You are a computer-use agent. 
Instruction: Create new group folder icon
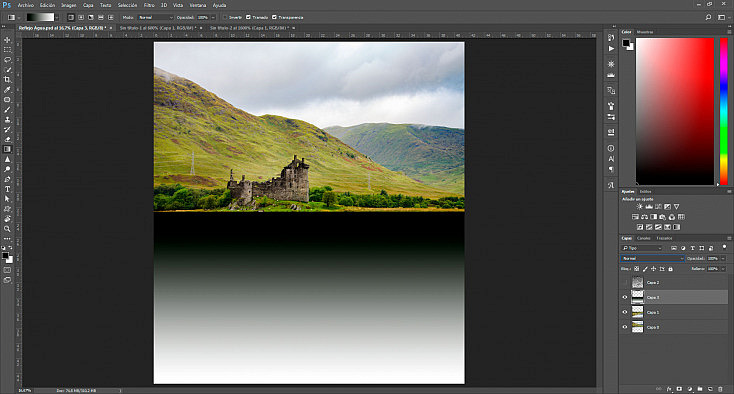click(700, 389)
